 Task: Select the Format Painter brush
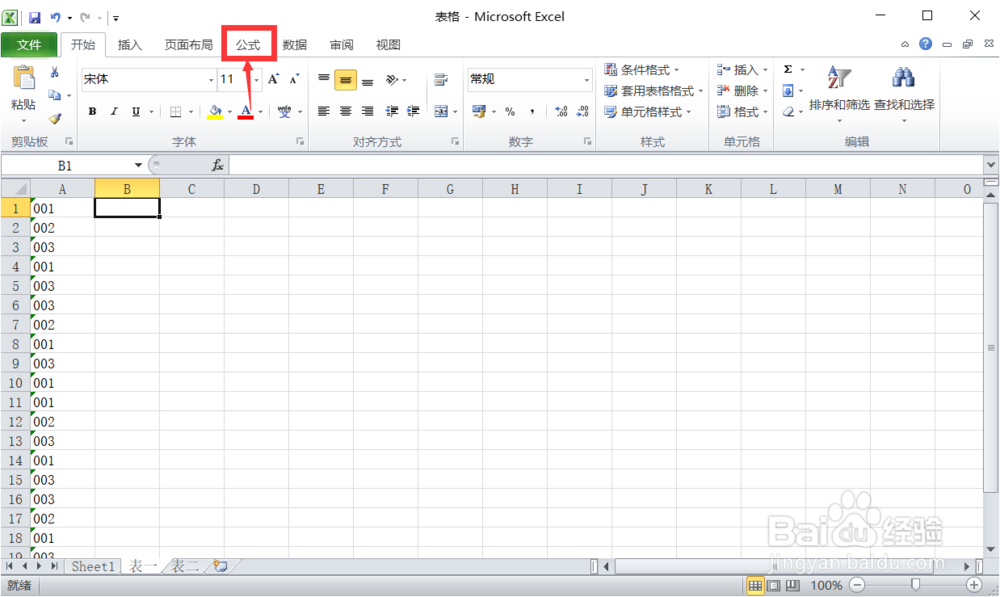click(55, 118)
